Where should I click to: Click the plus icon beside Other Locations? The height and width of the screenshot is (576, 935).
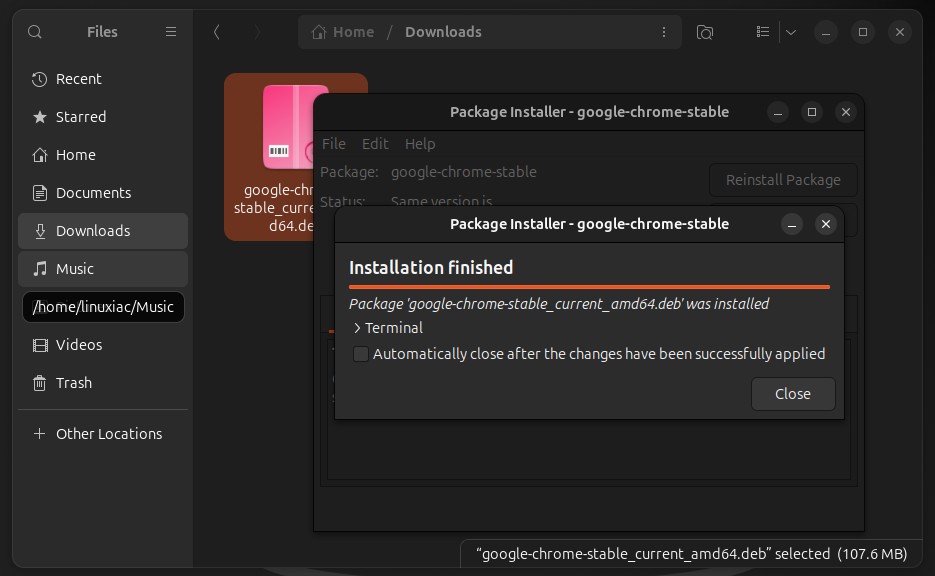point(39,433)
